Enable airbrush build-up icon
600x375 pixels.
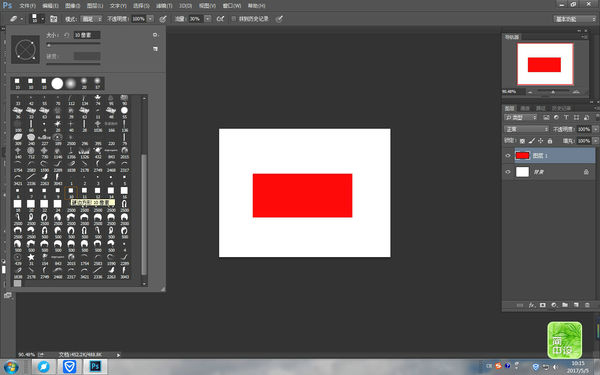coord(220,19)
